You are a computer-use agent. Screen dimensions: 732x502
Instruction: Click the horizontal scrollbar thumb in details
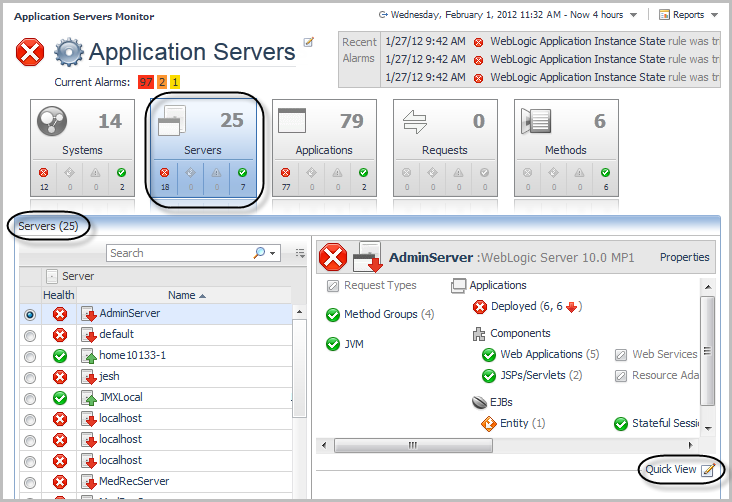click(413, 445)
